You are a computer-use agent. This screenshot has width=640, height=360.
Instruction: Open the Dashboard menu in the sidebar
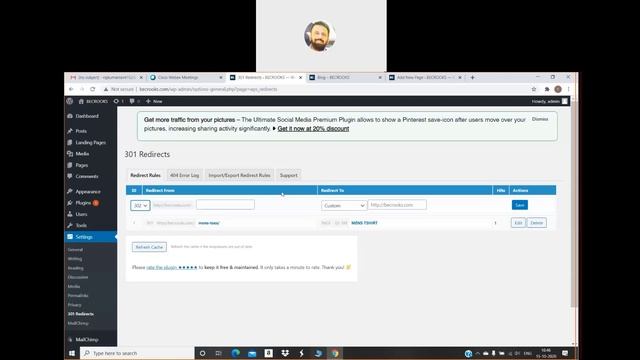(87, 116)
